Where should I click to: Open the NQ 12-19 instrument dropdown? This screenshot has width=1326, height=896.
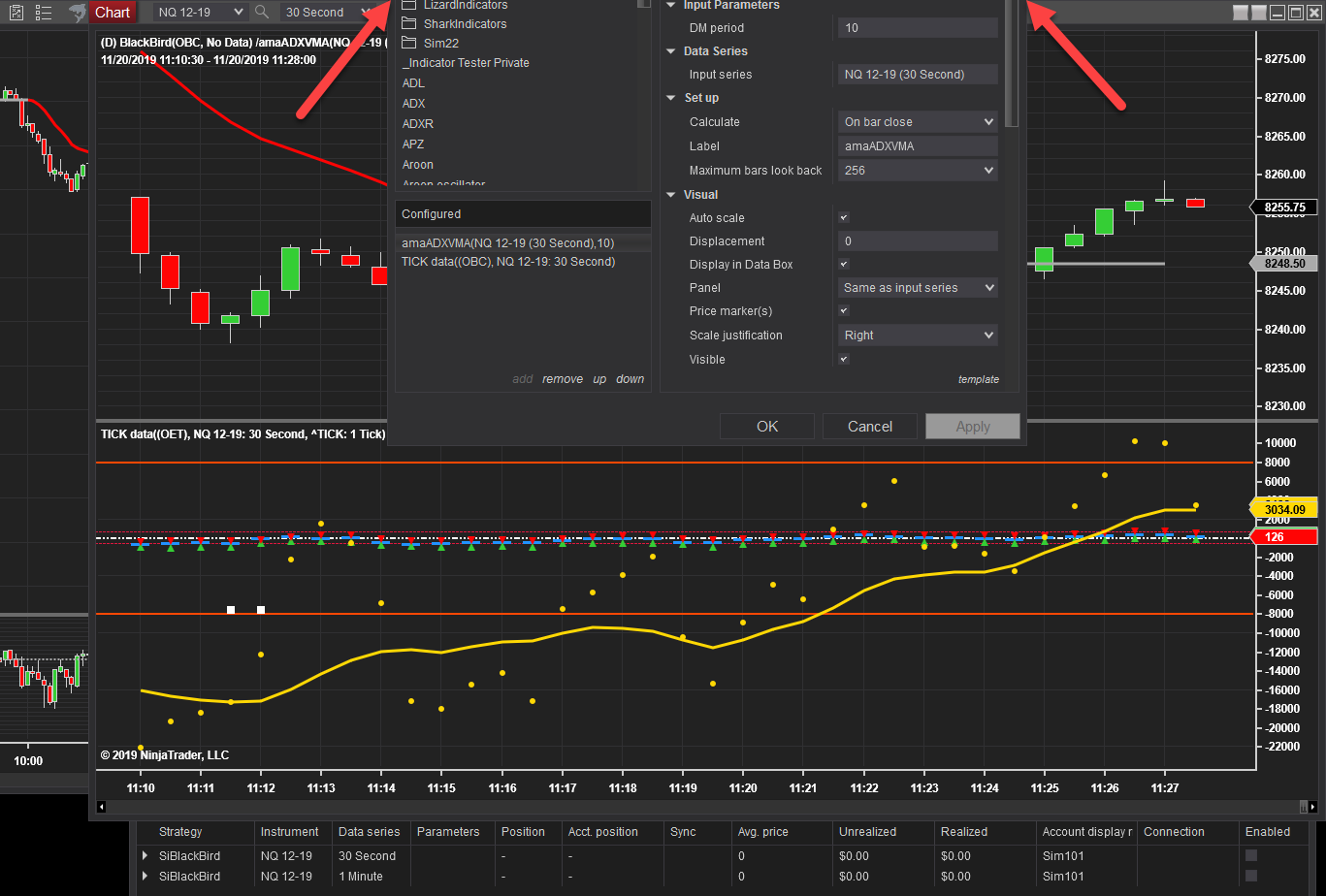click(199, 12)
